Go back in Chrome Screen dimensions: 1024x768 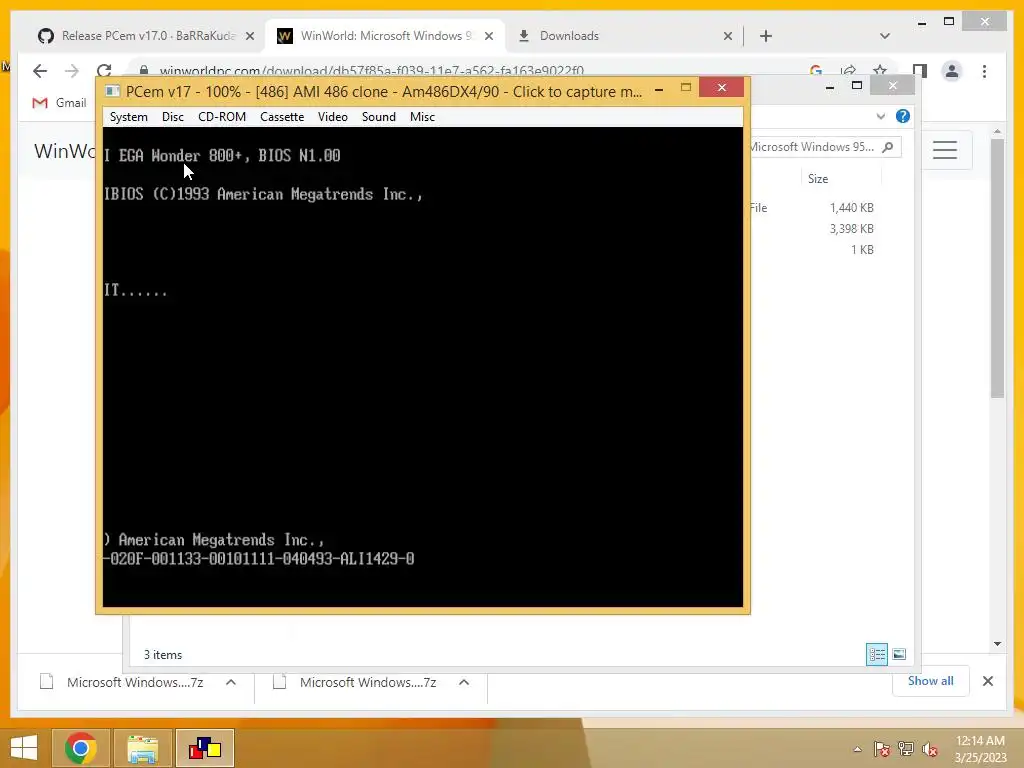pyautogui.click(x=40, y=71)
